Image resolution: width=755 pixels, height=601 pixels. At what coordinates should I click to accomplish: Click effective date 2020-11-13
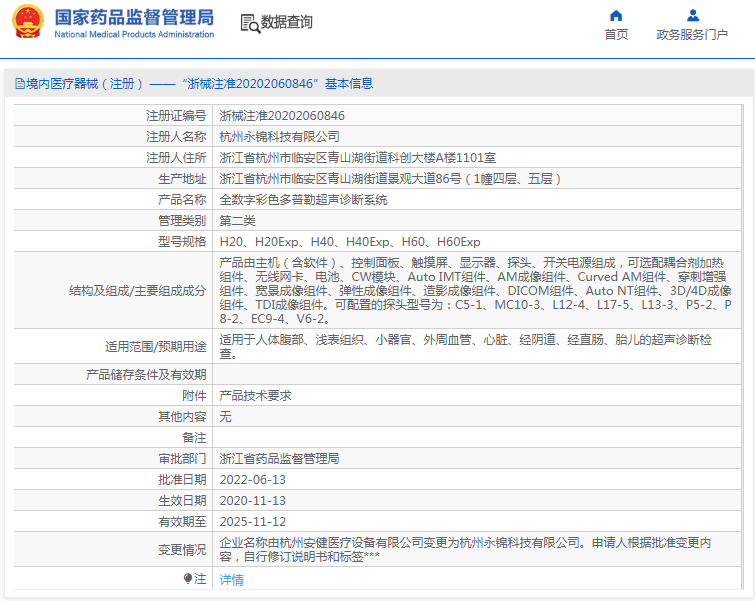pyautogui.click(x=253, y=501)
